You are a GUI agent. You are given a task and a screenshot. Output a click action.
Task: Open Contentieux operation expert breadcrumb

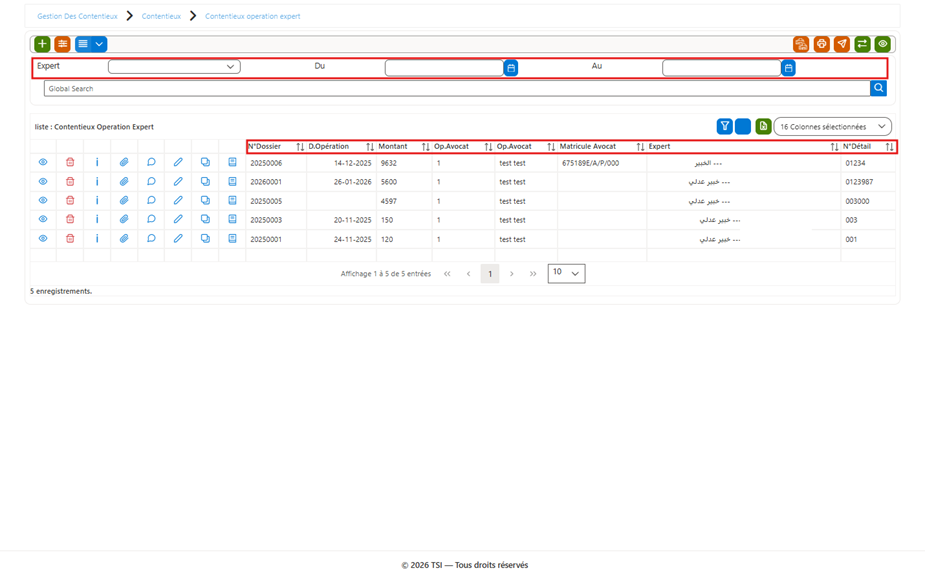(252, 16)
